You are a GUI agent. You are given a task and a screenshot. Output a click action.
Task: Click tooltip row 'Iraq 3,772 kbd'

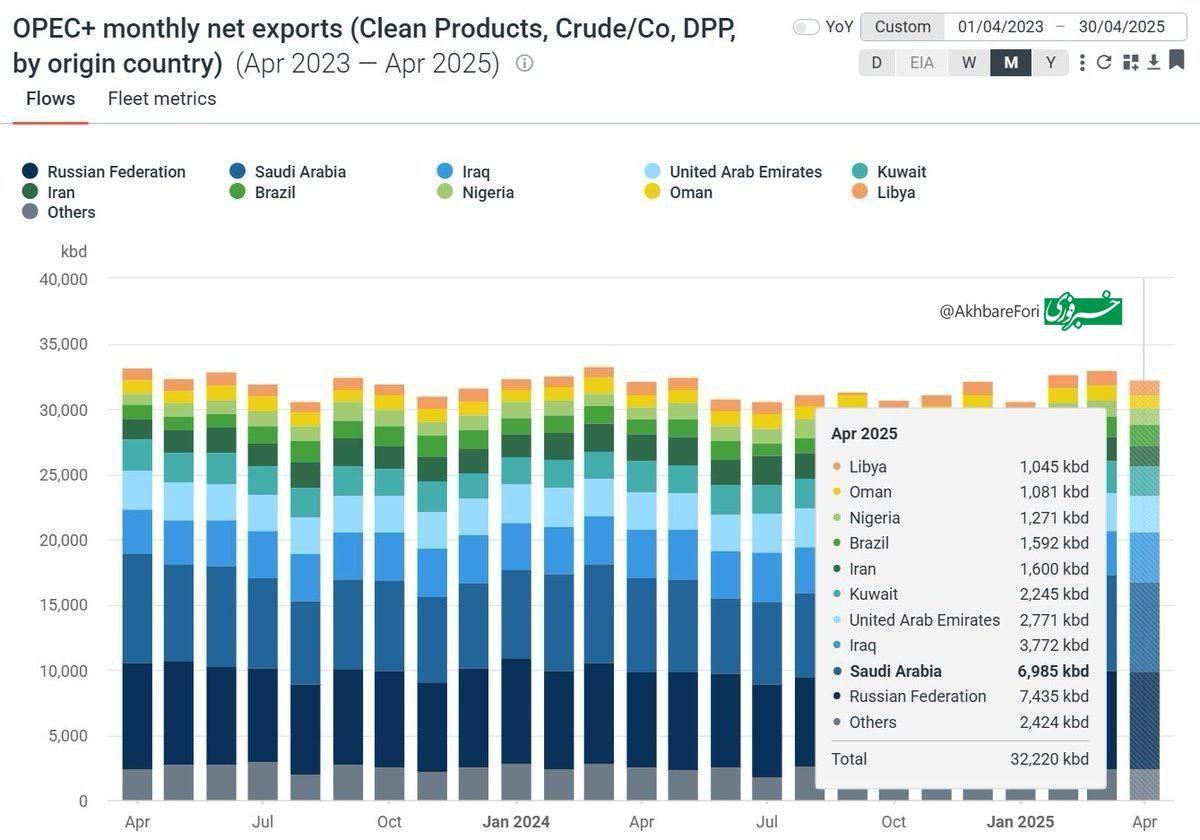pyautogui.click(x=961, y=646)
